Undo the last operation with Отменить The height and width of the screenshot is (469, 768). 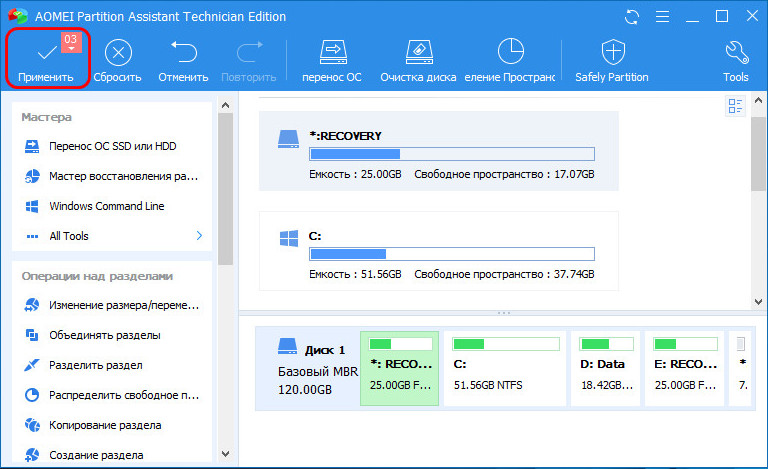(183, 61)
